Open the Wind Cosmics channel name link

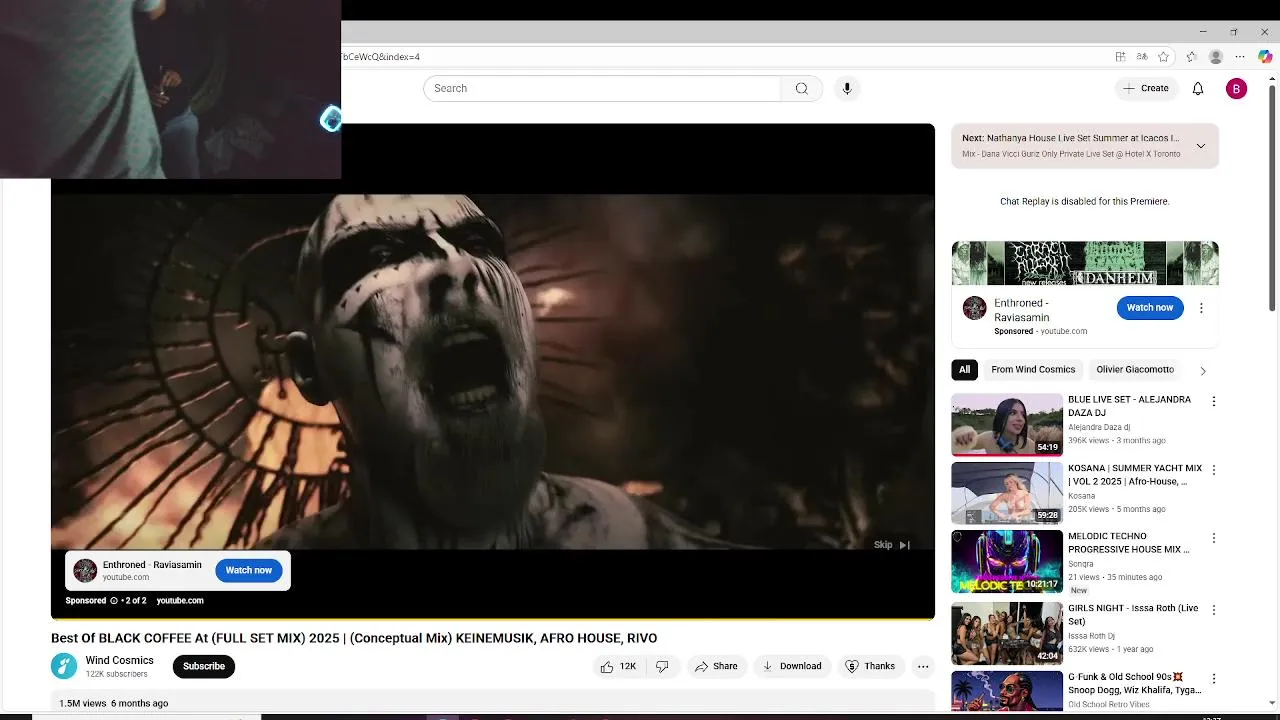pos(119,660)
